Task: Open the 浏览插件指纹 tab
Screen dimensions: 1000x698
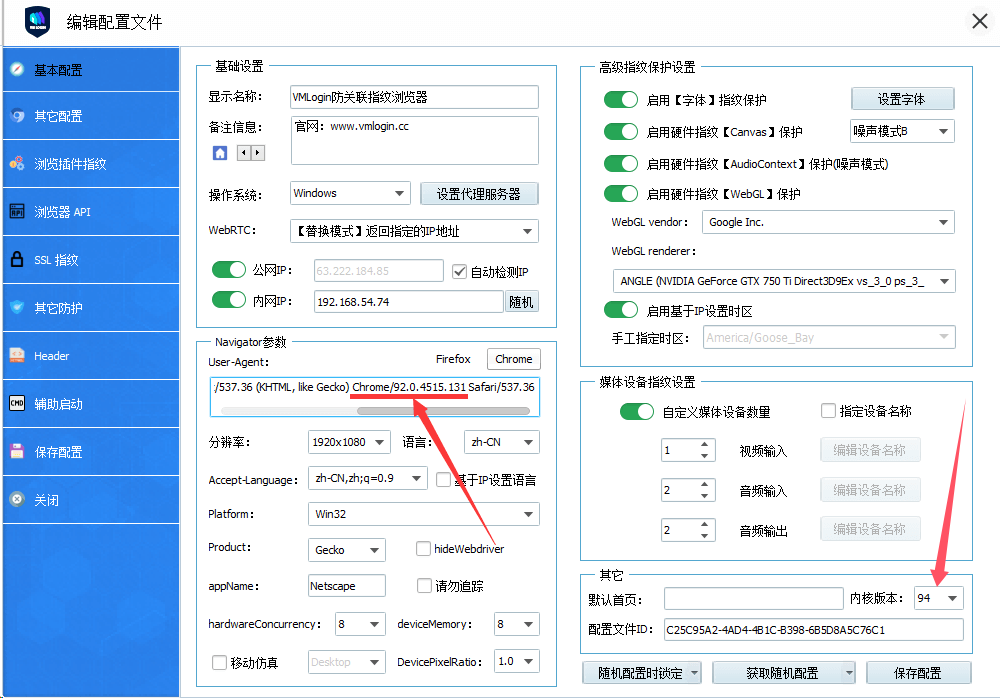Action: pos(91,164)
